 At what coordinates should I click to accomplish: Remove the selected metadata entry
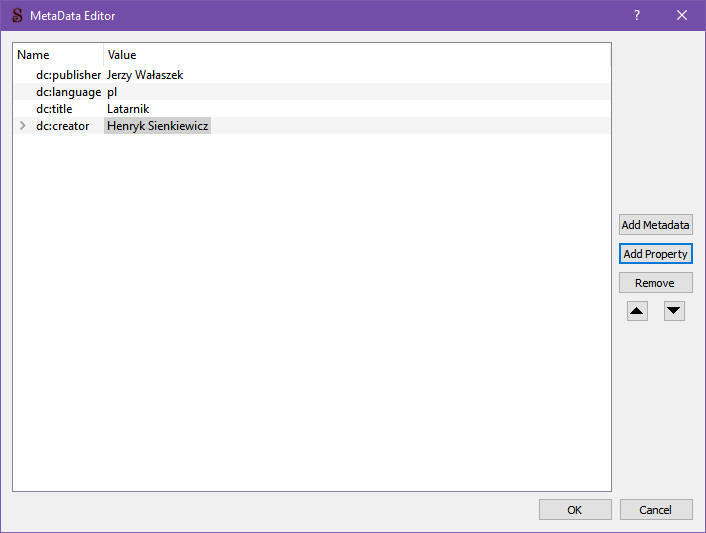click(655, 283)
